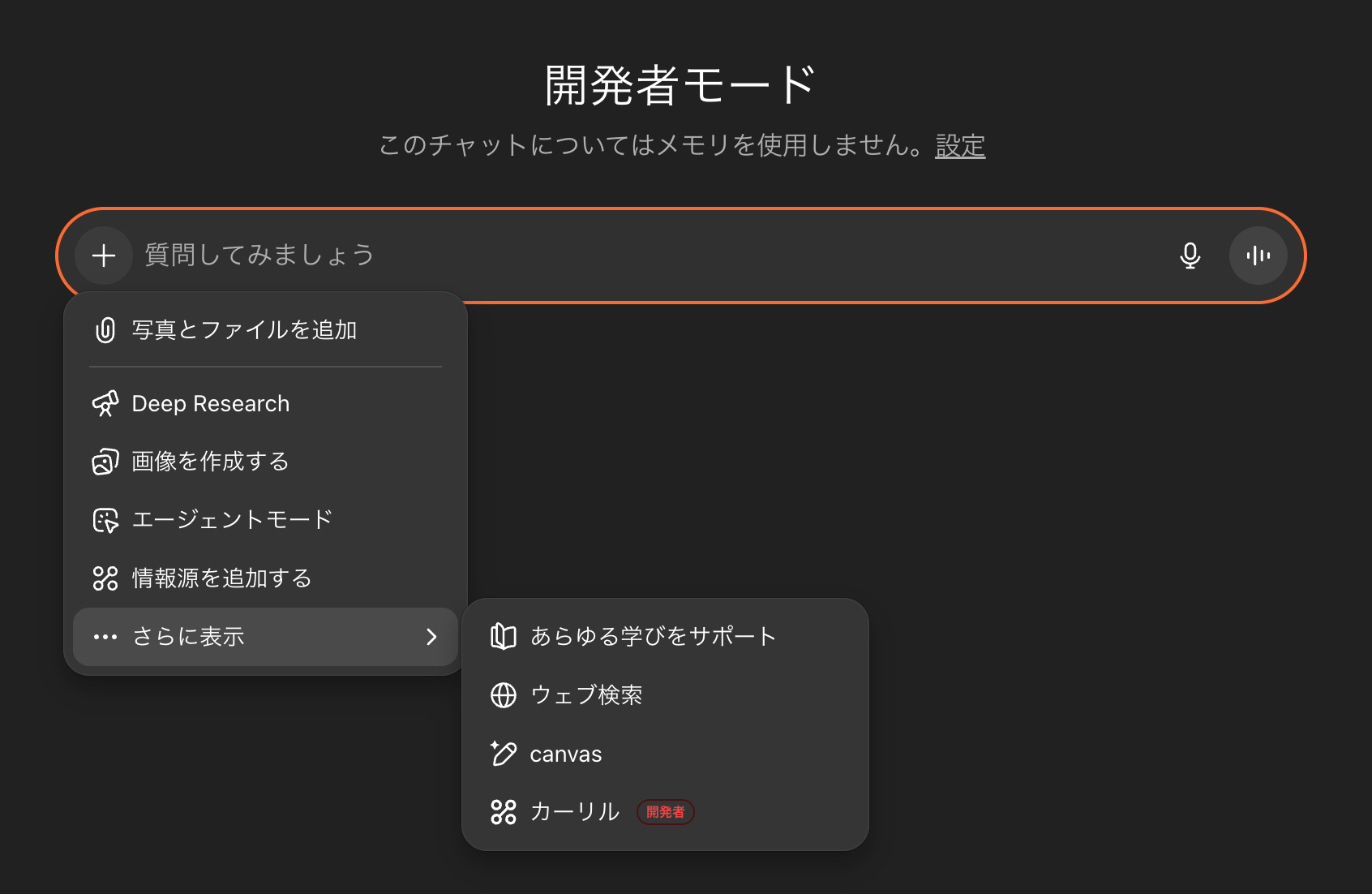Enable Deep Research mode

coord(210,402)
